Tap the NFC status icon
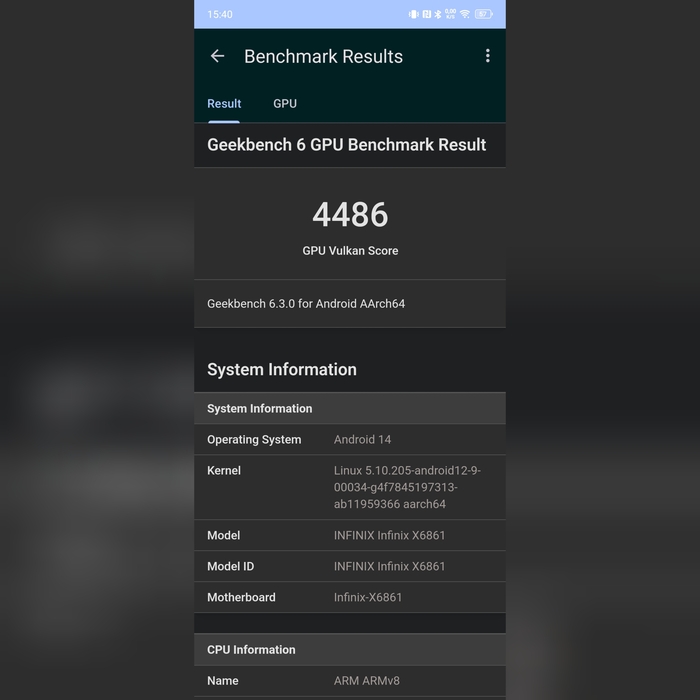Viewport: 700px width, 700px height. [426, 14]
